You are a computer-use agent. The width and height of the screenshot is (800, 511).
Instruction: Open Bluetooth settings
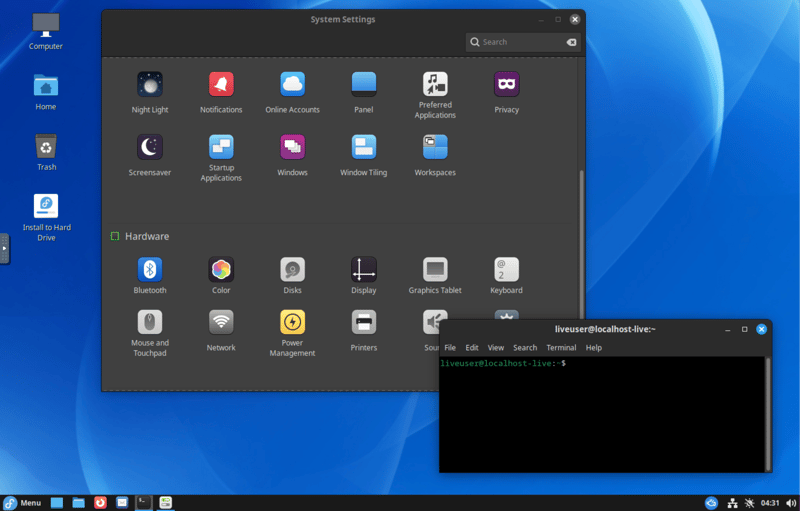(x=149, y=270)
